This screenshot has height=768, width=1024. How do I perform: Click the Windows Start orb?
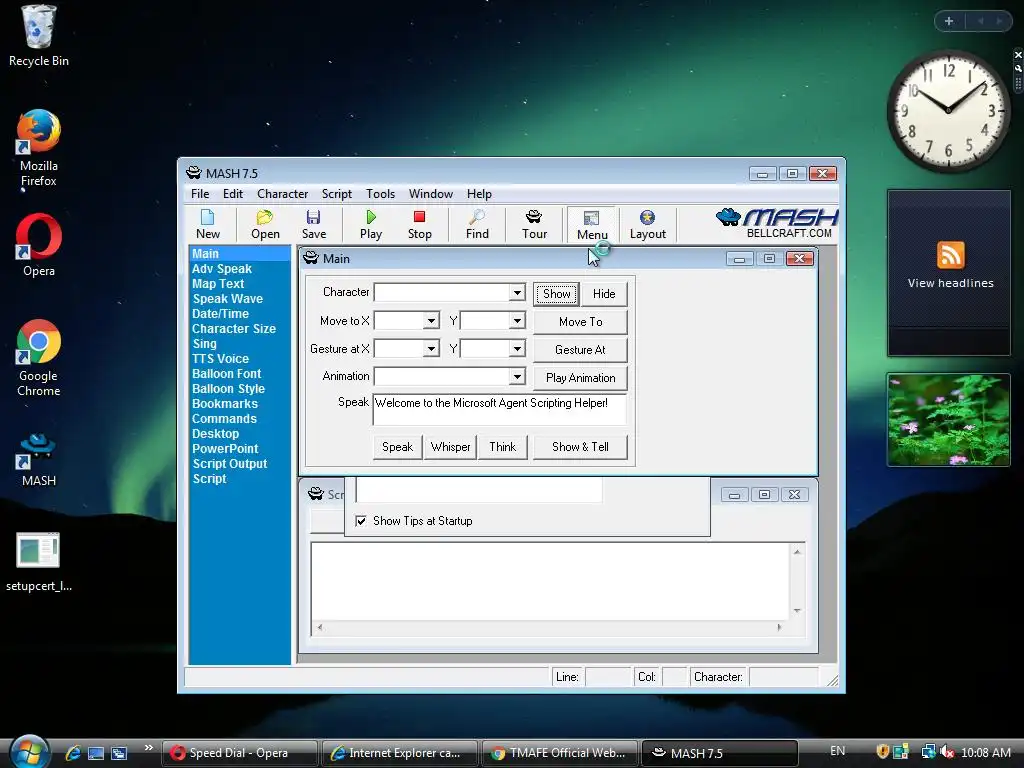tap(29, 751)
